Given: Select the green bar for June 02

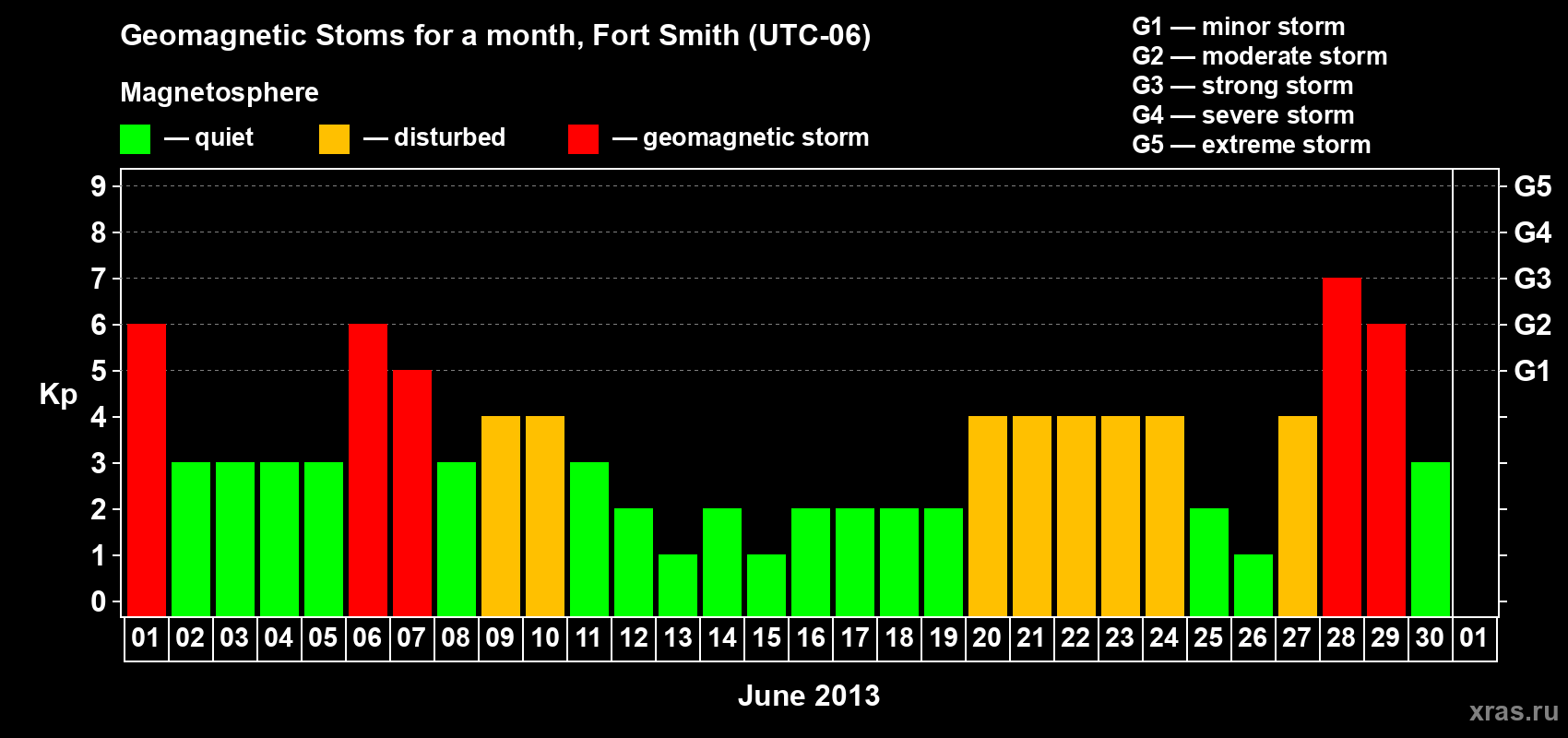Looking at the screenshot, I should point(191,539).
